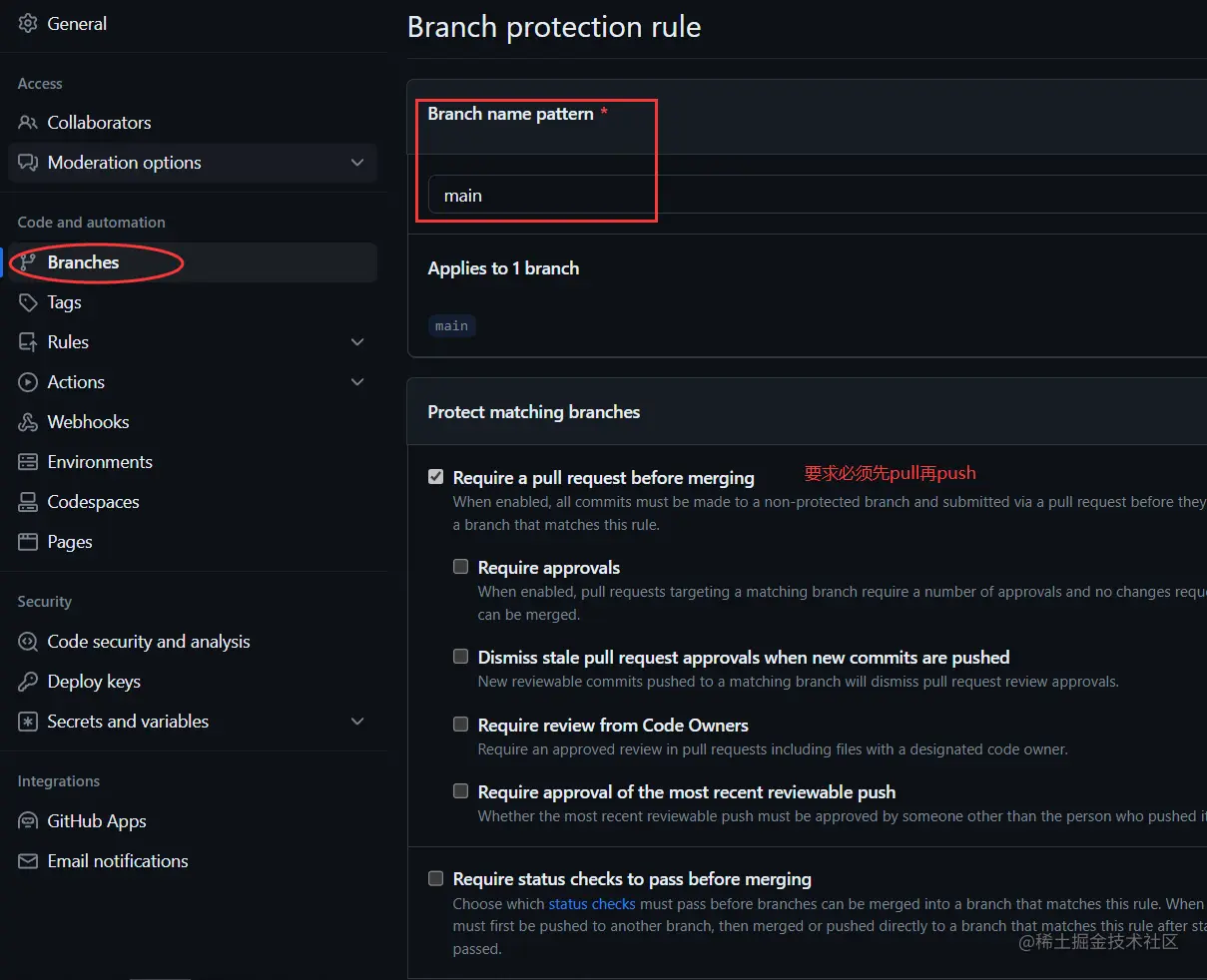Enable Require review from Code Owners
This screenshot has width=1207, height=980.
(x=461, y=725)
